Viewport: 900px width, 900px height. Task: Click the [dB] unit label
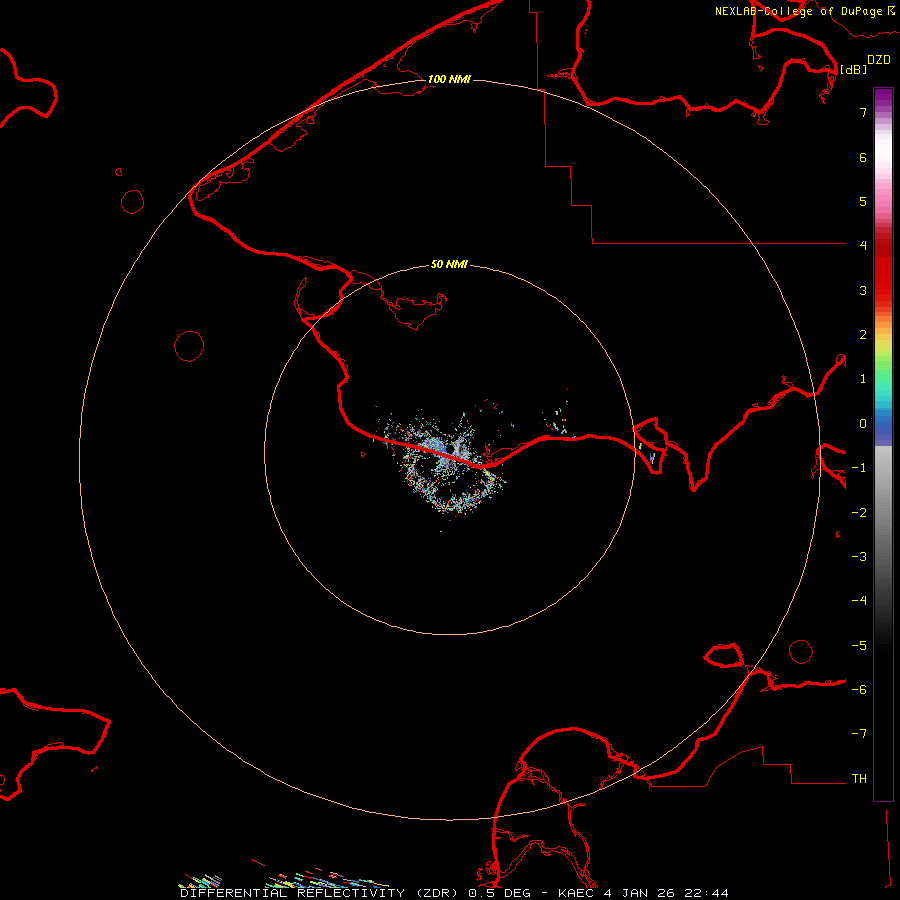pyautogui.click(x=854, y=69)
